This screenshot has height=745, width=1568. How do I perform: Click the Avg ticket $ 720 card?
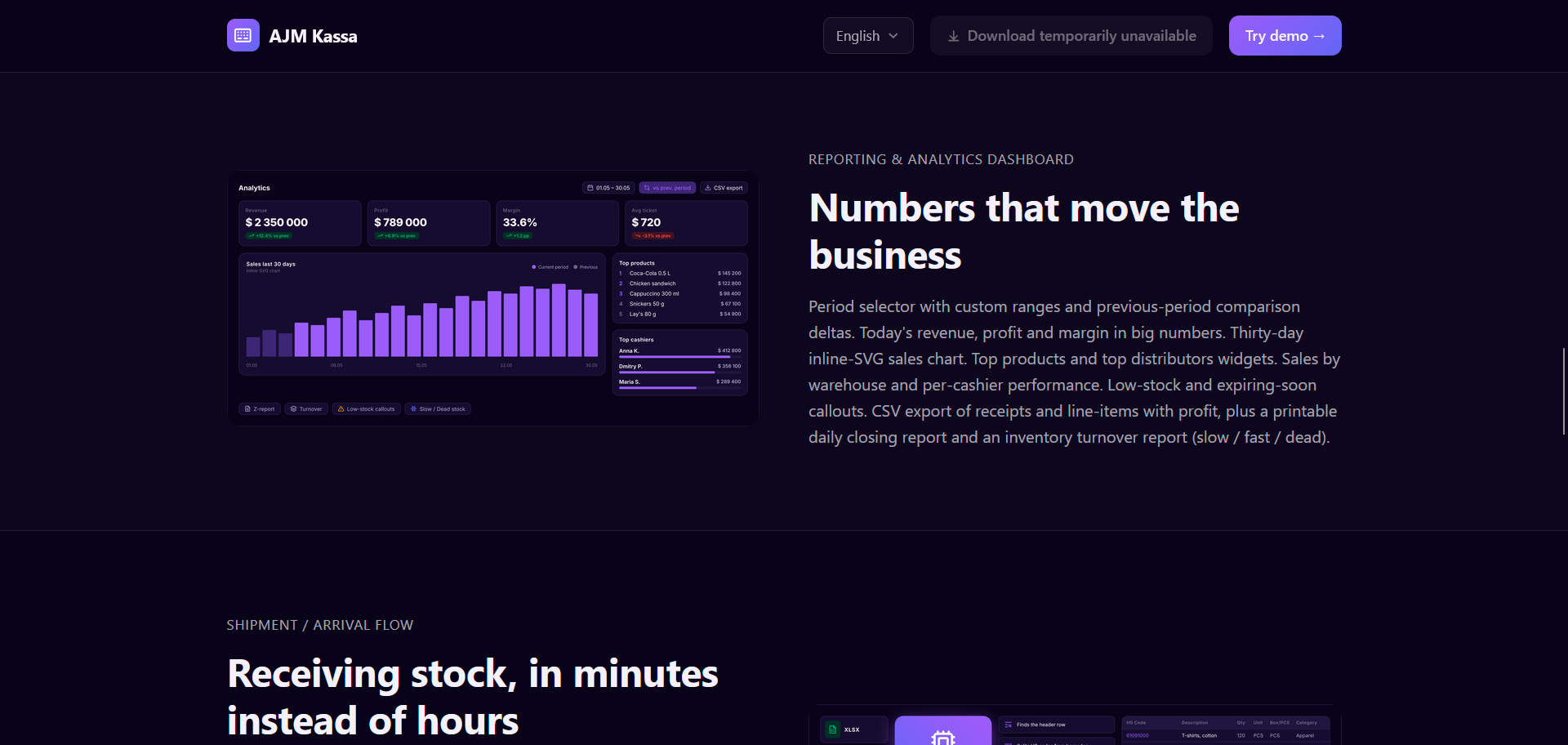pos(686,223)
